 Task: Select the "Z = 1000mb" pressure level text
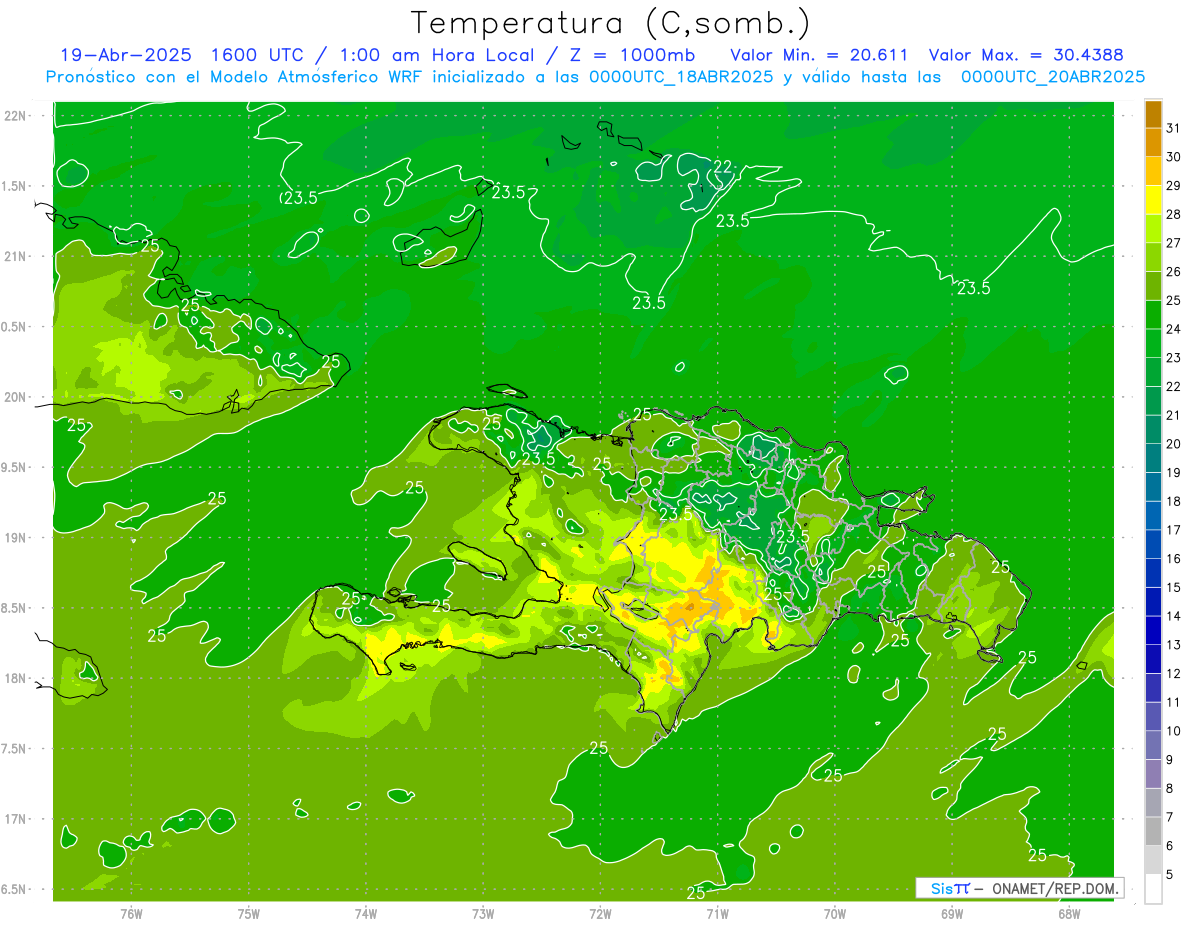tap(631, 55)
